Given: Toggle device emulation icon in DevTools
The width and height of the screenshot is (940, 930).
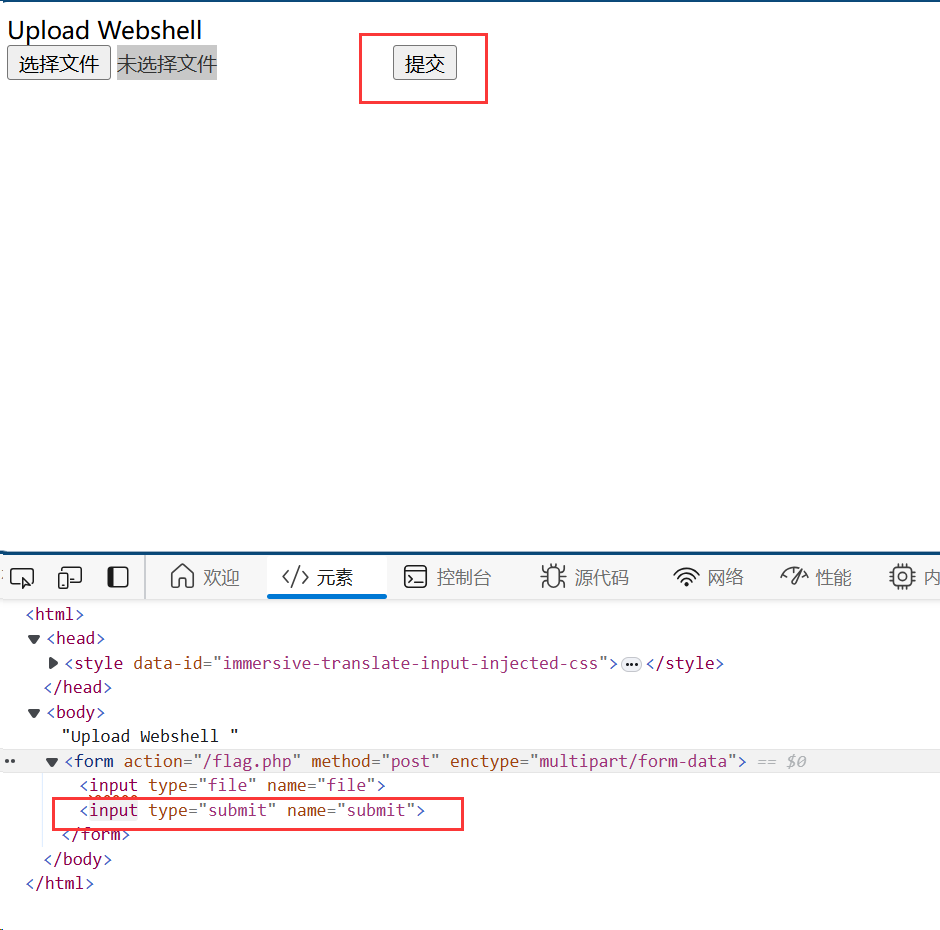Looking at the screenshot, I should 69,577.
